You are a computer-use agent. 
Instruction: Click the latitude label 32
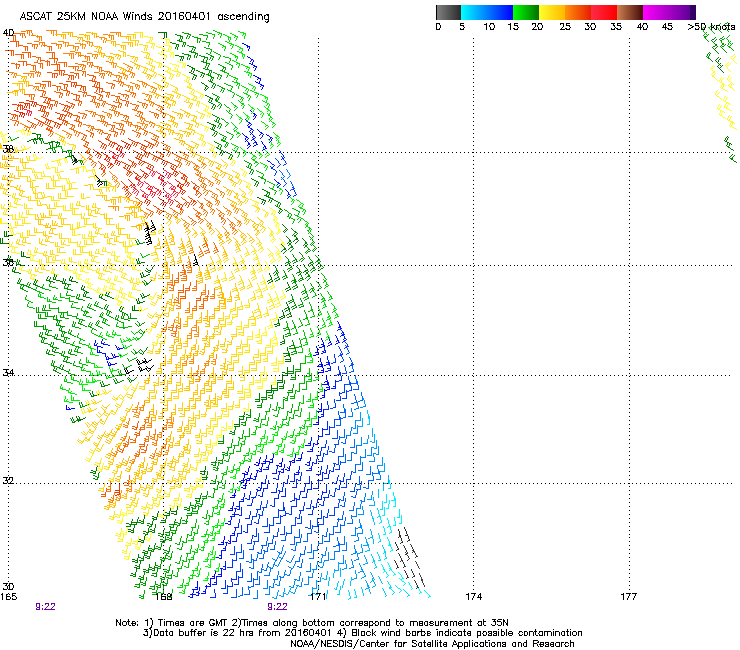click(x=8, y=481)
